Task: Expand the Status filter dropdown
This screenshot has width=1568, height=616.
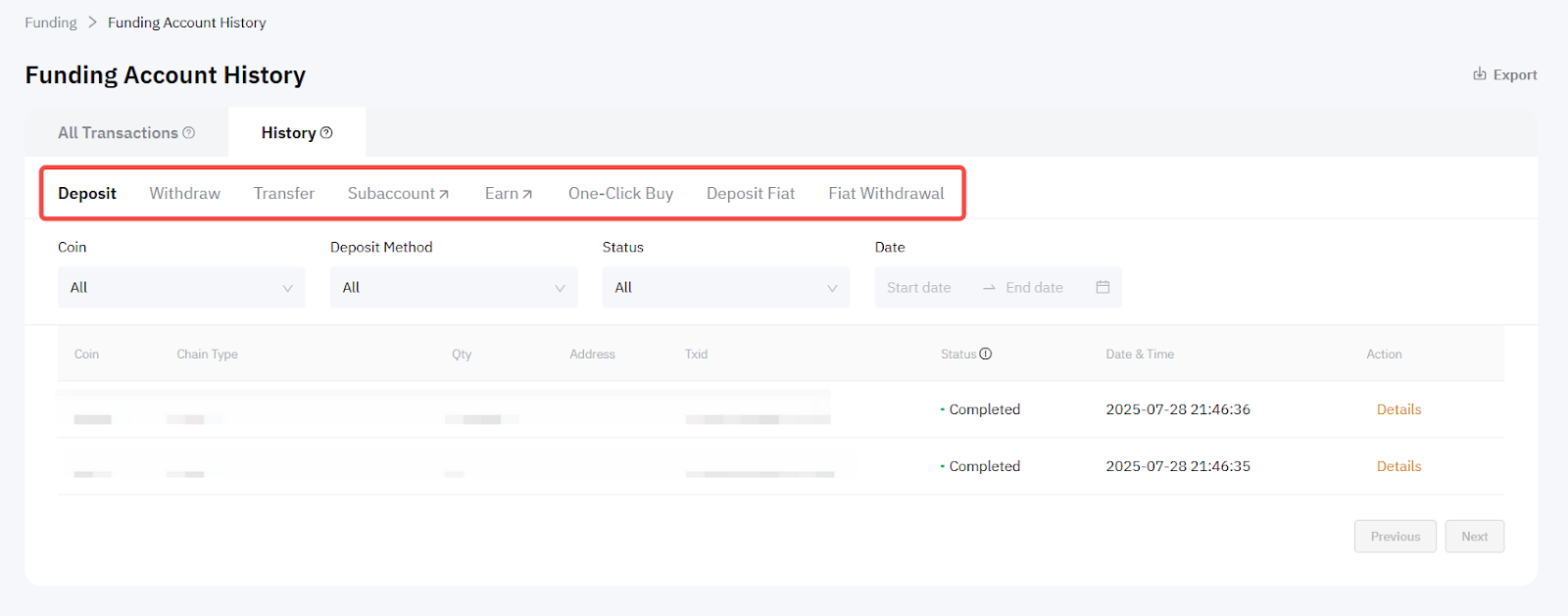Action: tap(725, 288)
